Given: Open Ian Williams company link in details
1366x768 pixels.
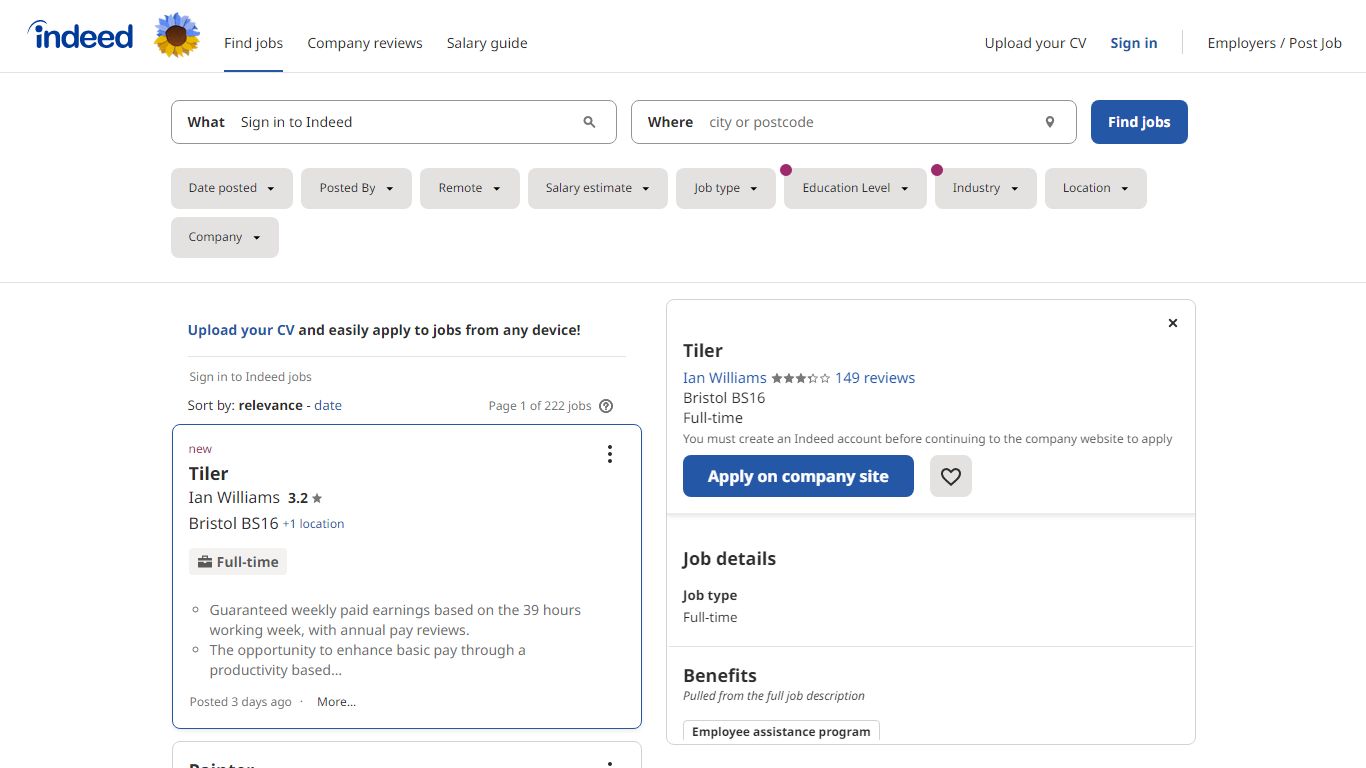Looking at the screenshot, I should pyautogui.click(x=725, y=378).
